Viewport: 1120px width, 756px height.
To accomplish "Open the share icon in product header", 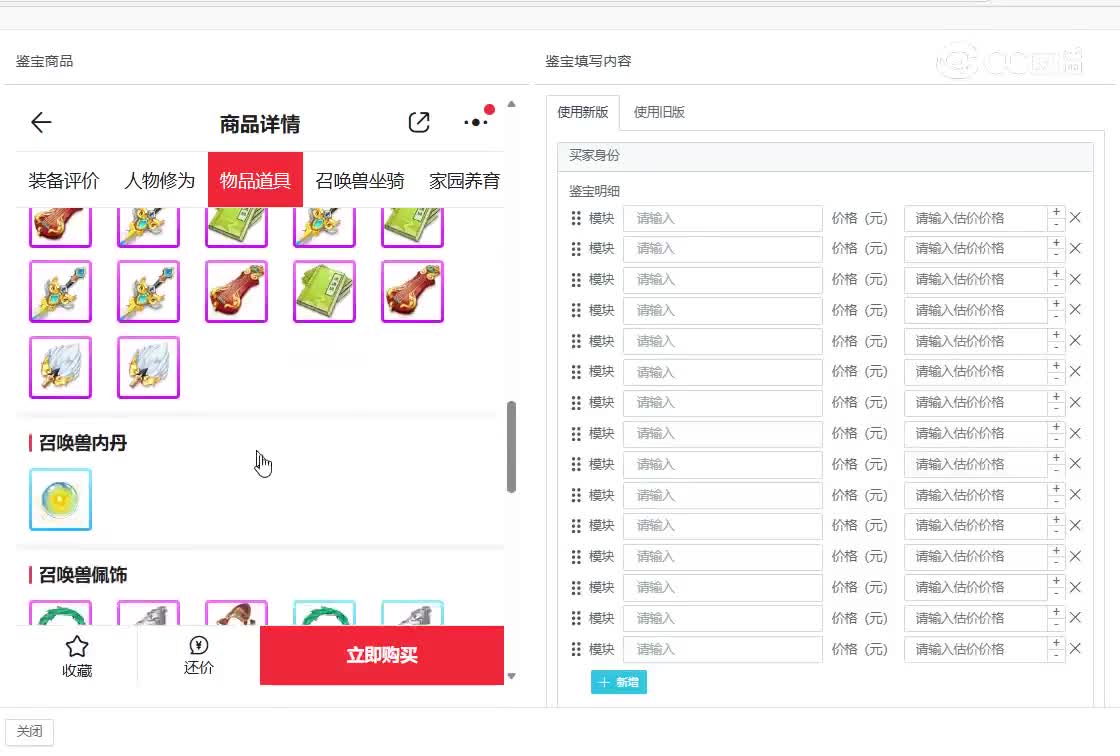I will point(419,123).
